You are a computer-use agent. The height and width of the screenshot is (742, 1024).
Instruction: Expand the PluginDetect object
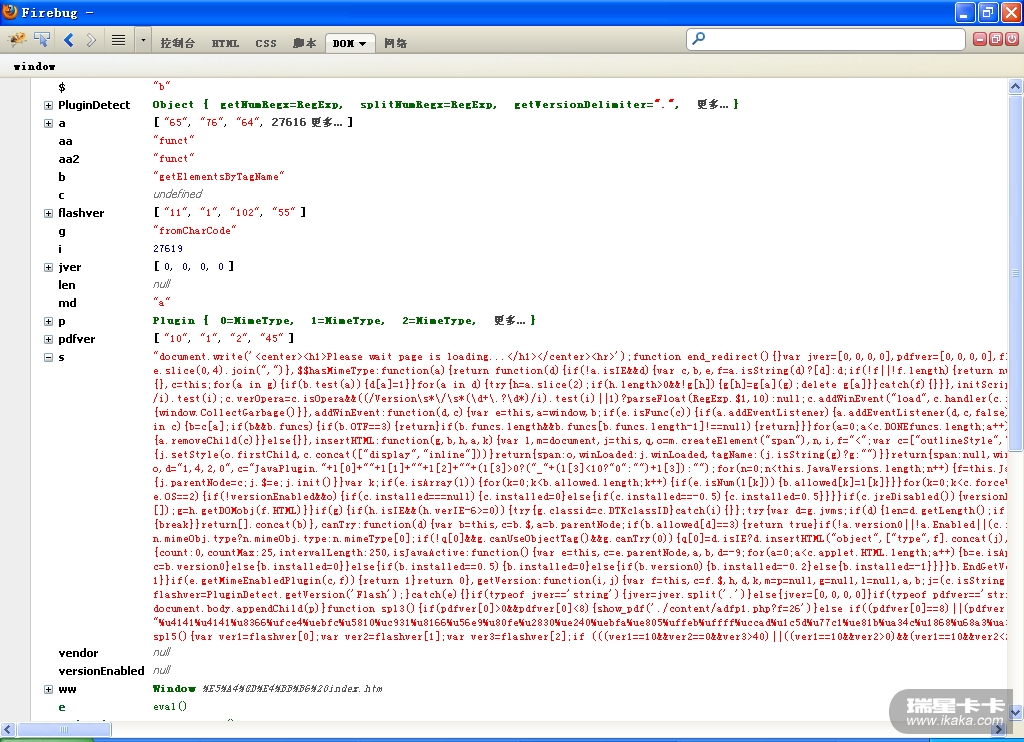tap(48, 105)
